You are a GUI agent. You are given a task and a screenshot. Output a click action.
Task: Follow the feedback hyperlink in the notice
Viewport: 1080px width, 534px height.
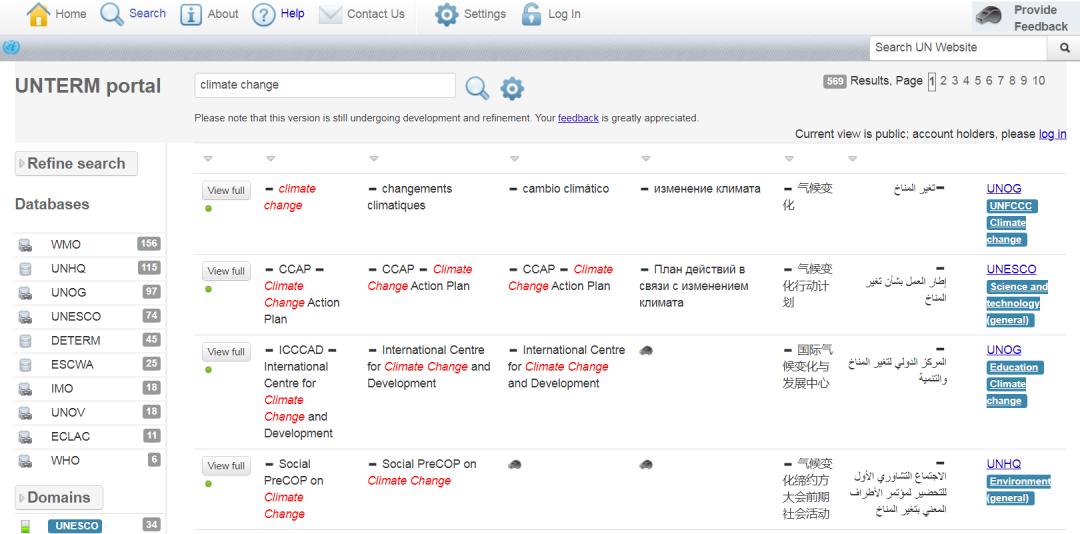click(x=578, y=118)
